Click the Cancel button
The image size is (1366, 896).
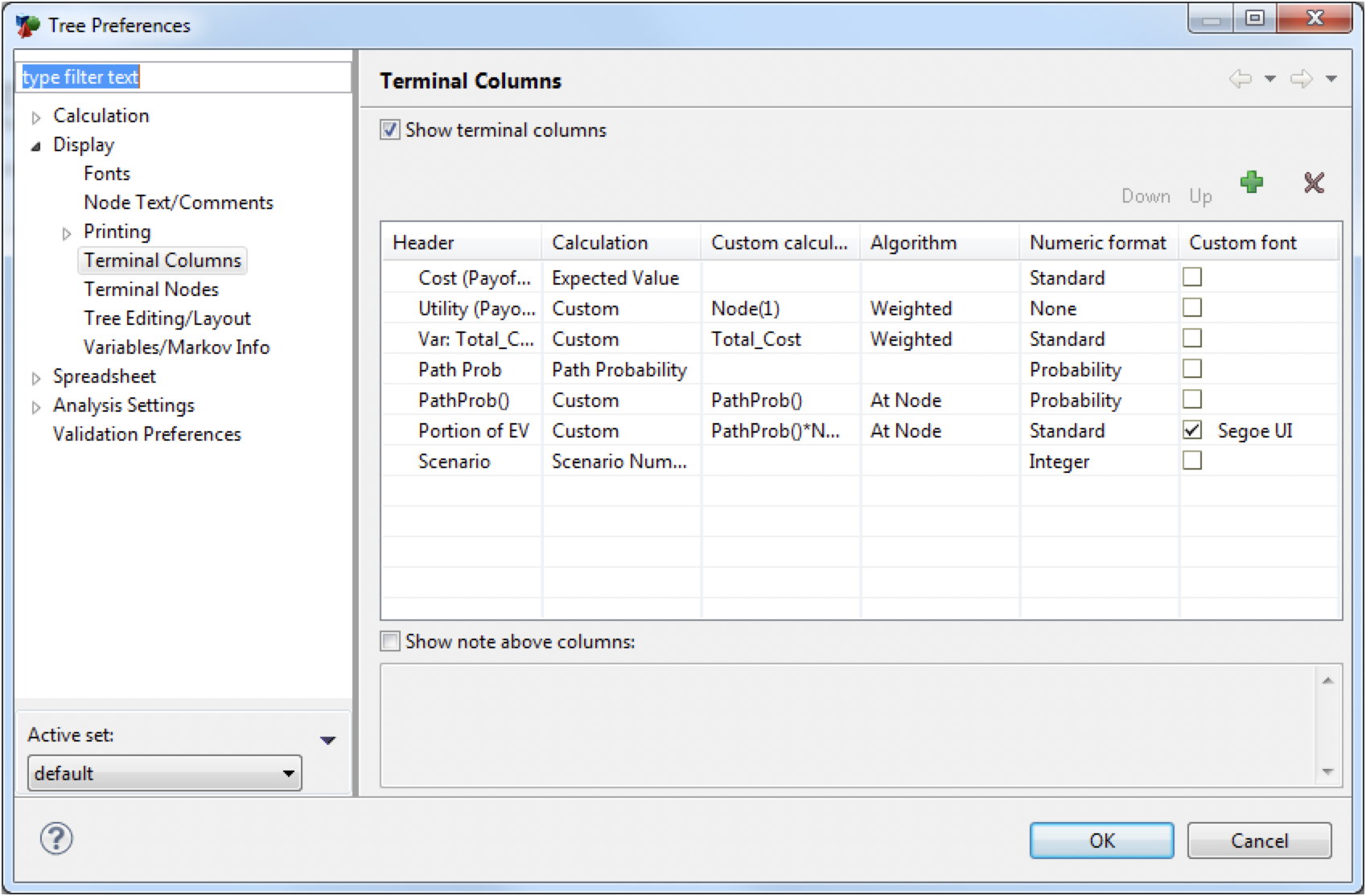(1258, 841)
